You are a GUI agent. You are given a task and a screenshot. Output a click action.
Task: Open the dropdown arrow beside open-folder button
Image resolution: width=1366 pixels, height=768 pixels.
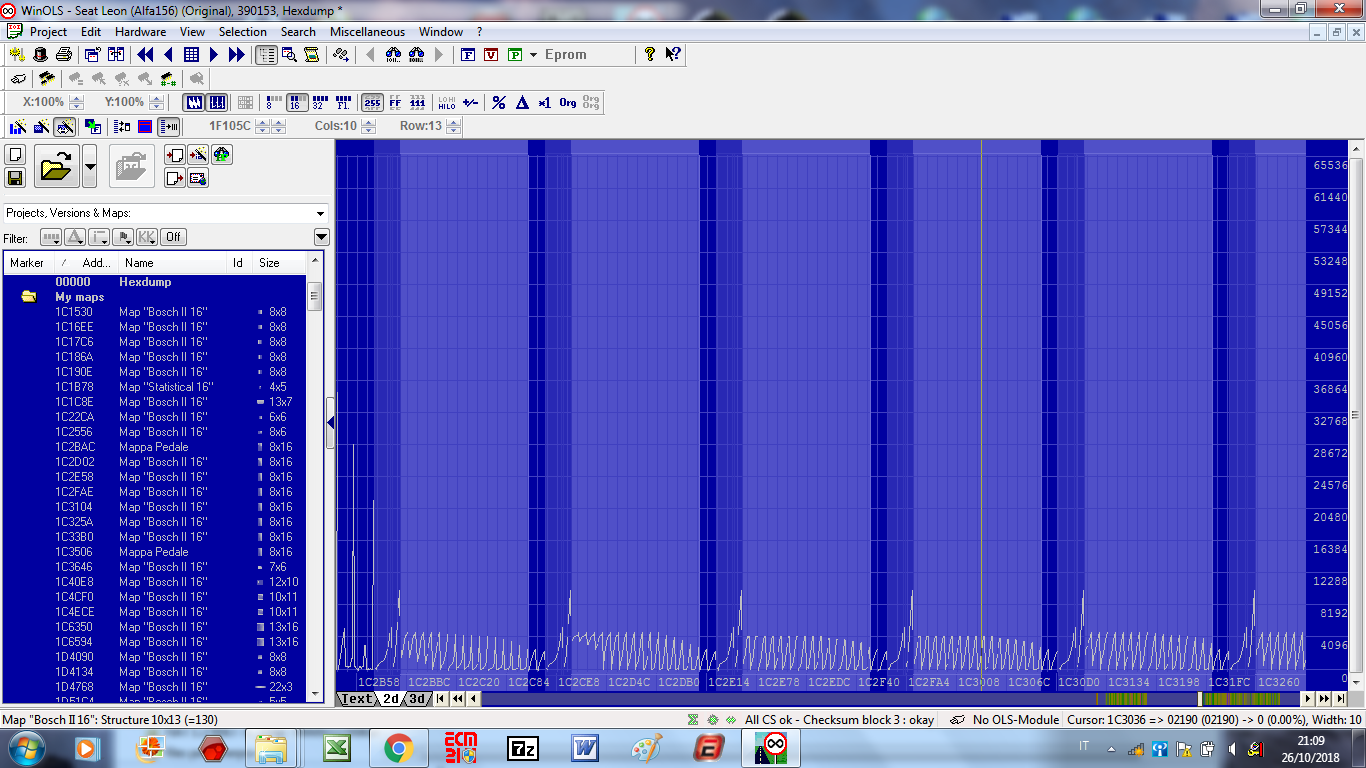coord(90,166)
